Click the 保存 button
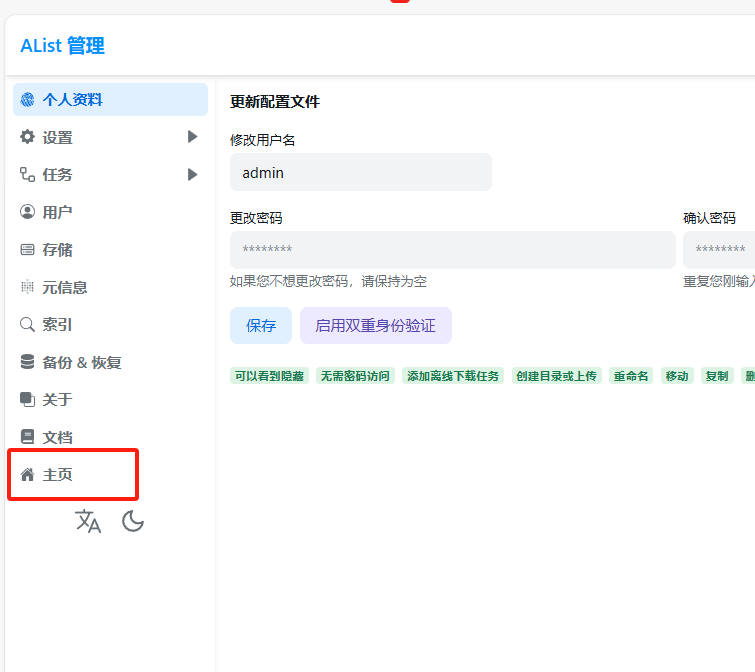Viewport: 755px width, 672px height. [x=261, y=325]
